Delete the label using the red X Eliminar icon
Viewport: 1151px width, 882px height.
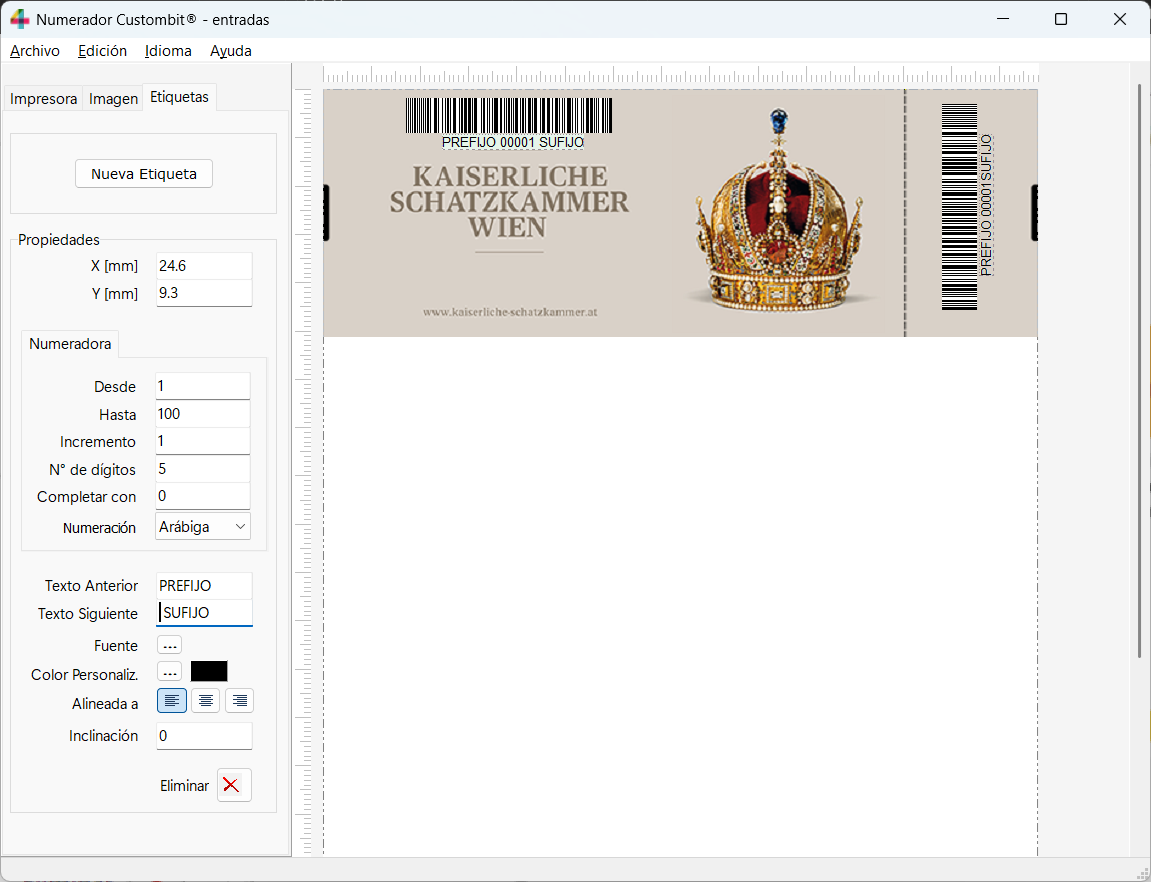(233, 785)
